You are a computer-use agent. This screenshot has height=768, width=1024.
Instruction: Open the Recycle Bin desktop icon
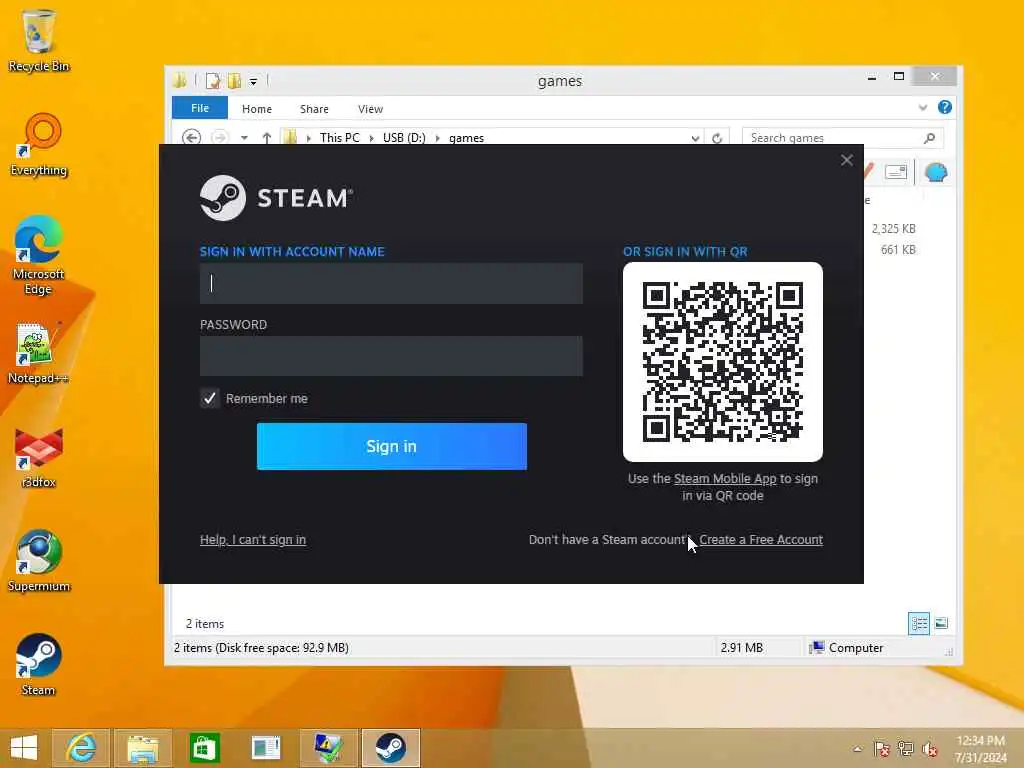39,40
